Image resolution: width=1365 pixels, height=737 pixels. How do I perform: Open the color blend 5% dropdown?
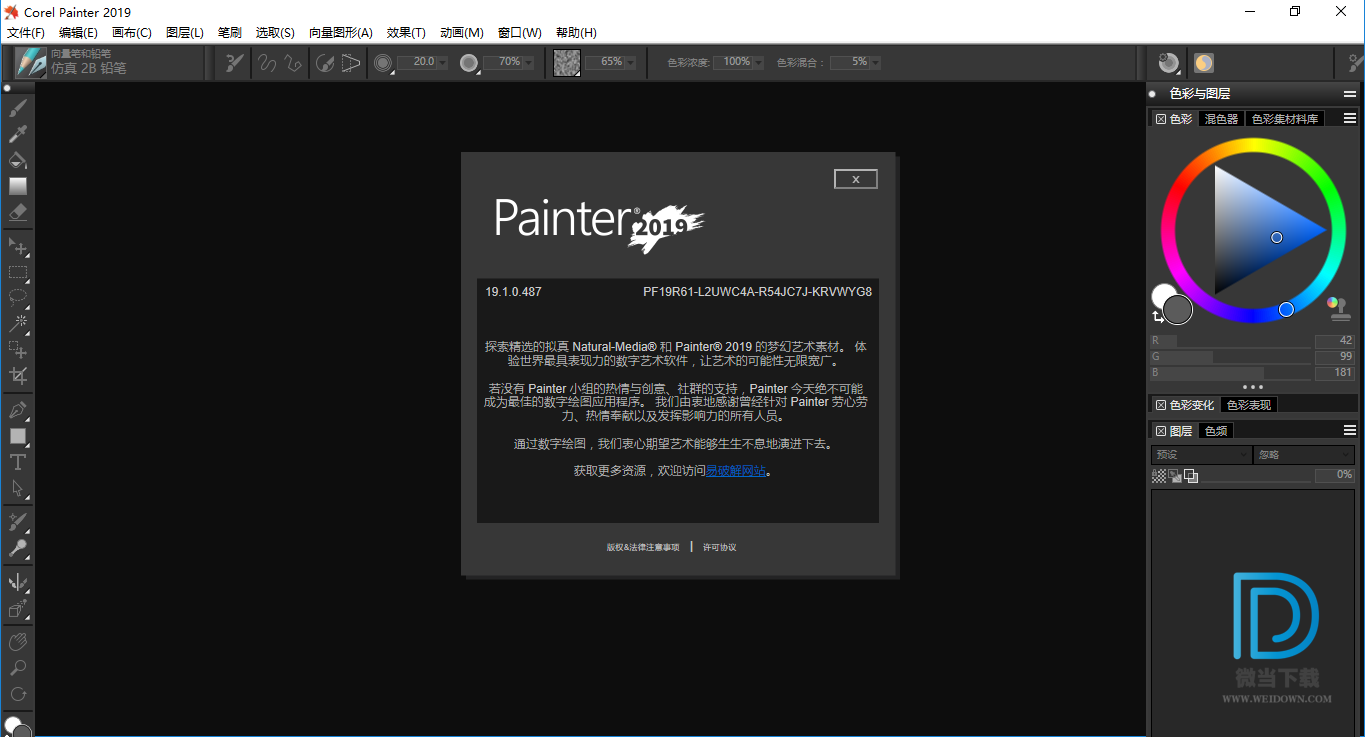coord(875,62)
